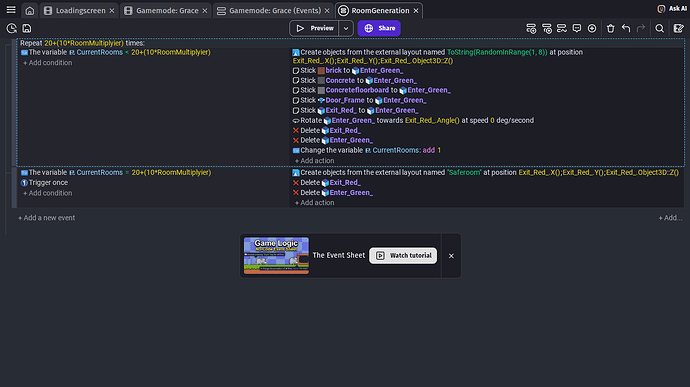The width and height of the screenshot is (690, 387).
Task: Select CurrentRooms equals condition
Action: click(116, 173)
